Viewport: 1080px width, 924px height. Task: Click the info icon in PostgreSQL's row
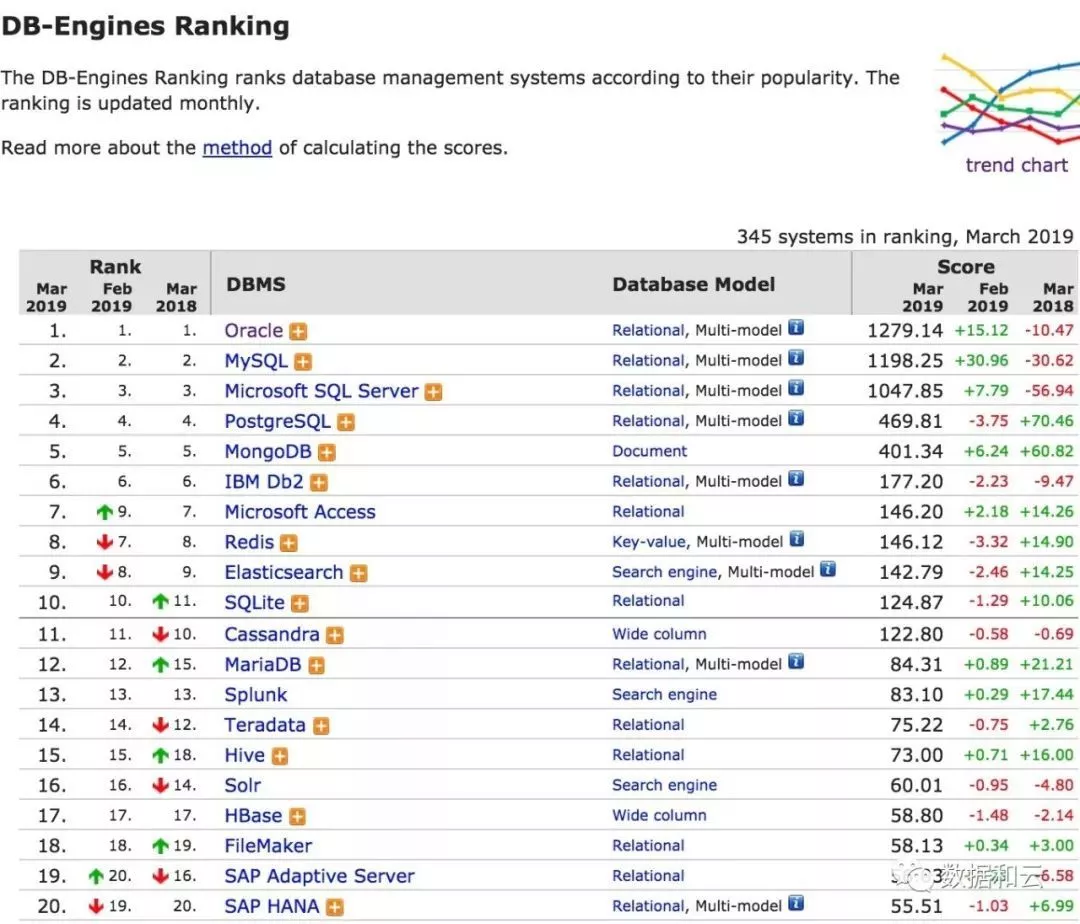point(796,419)
